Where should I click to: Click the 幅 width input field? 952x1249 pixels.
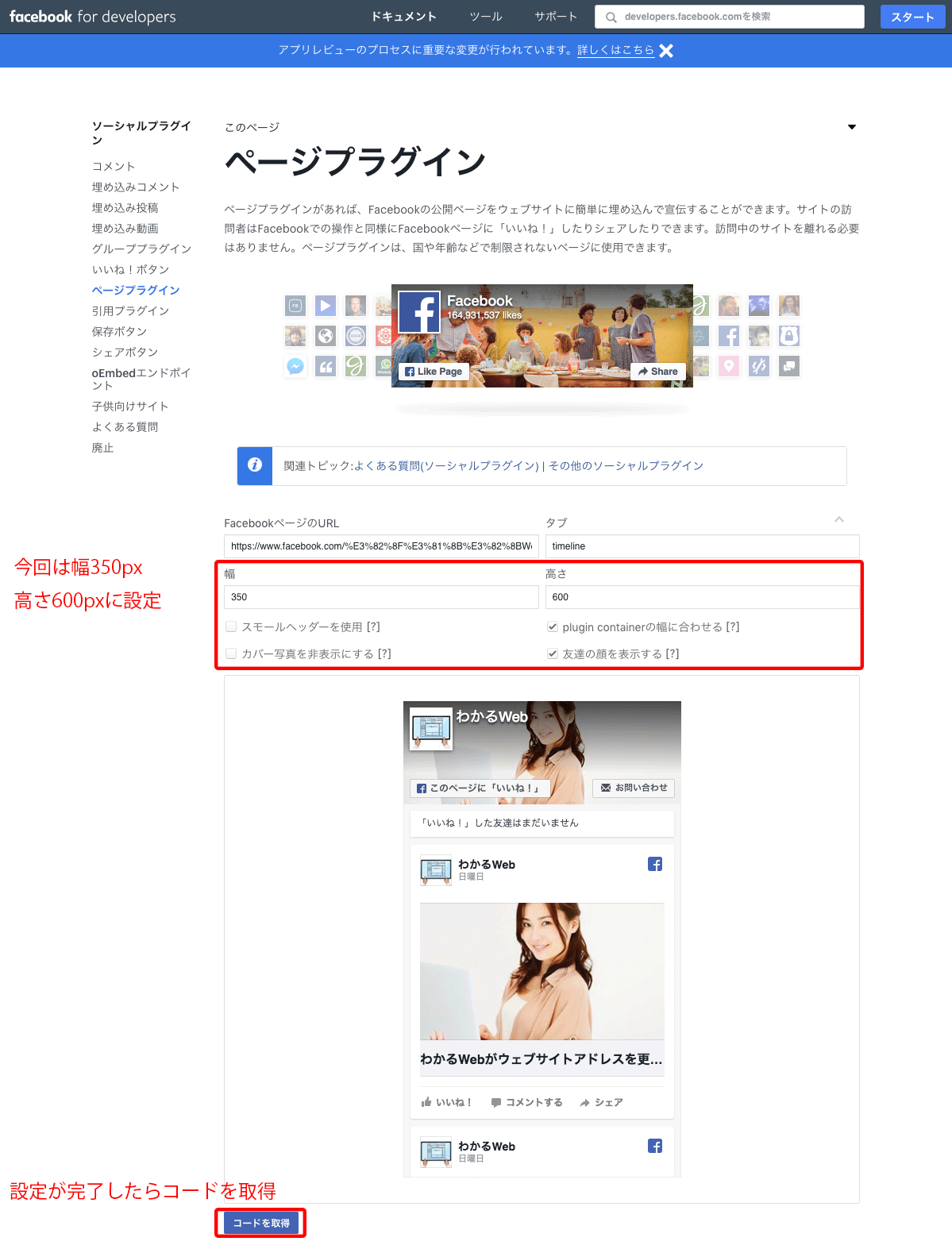[x=381, y=597]
